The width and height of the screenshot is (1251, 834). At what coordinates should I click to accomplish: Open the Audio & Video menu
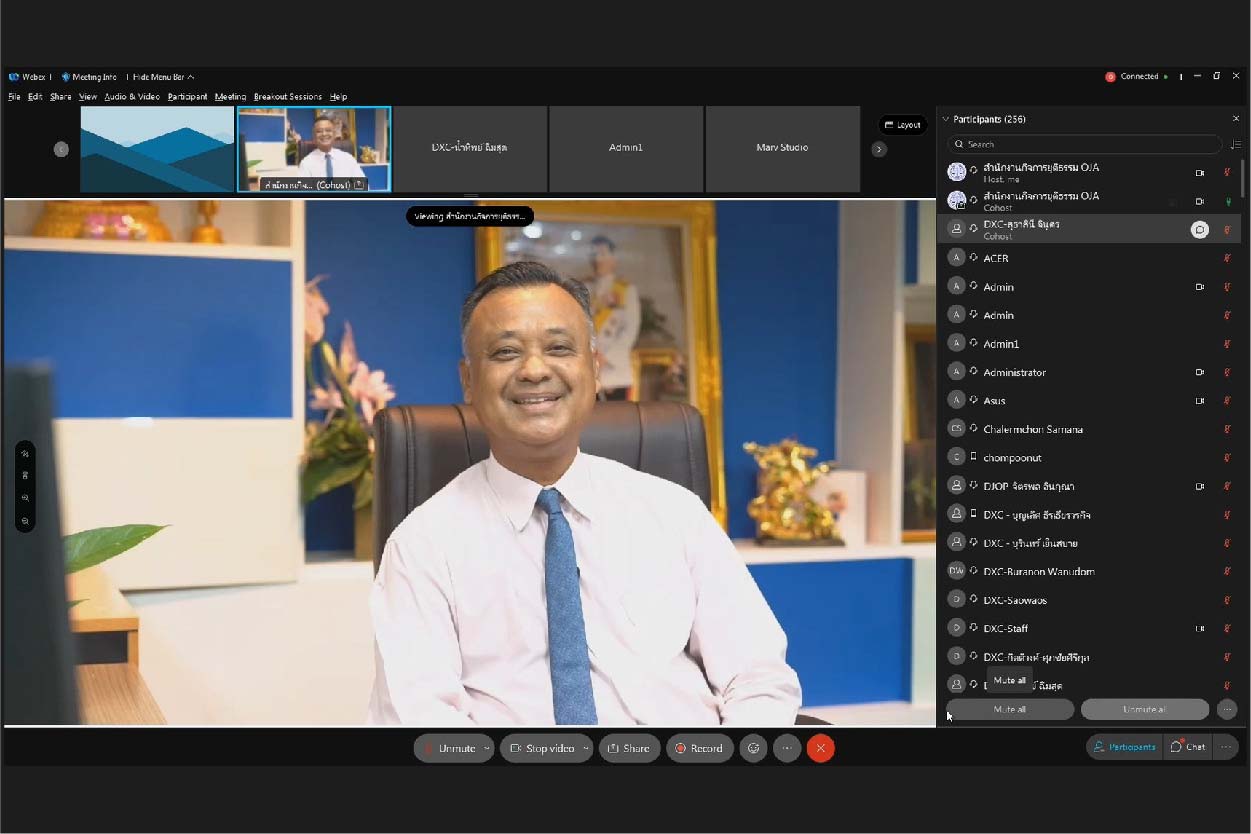132,97
